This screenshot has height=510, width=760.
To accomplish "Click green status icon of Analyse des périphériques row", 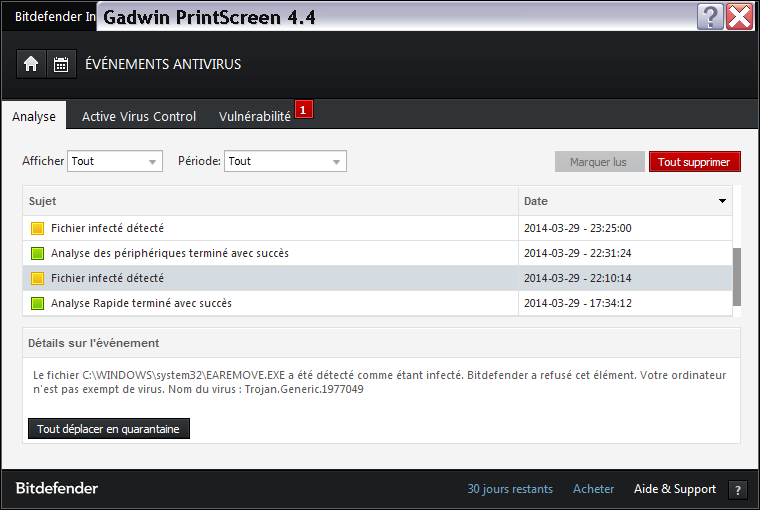I will click(37, 253).
